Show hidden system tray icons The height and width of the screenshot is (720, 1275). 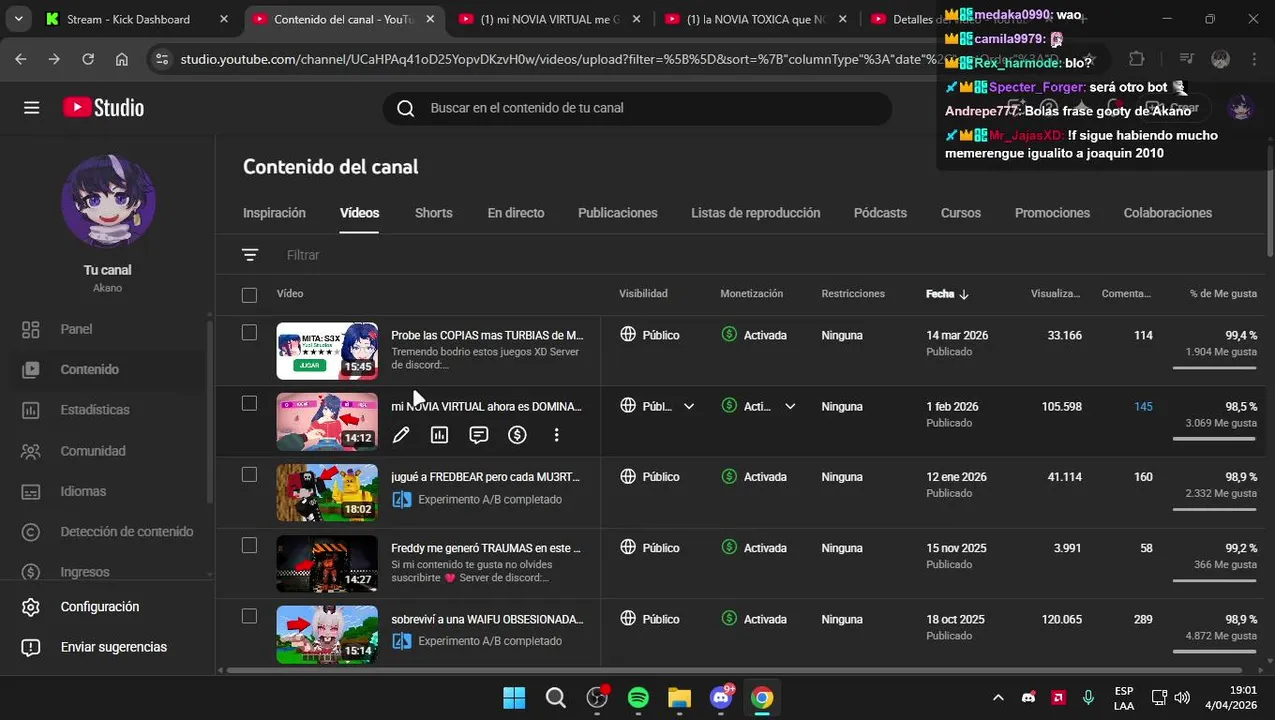997,697
